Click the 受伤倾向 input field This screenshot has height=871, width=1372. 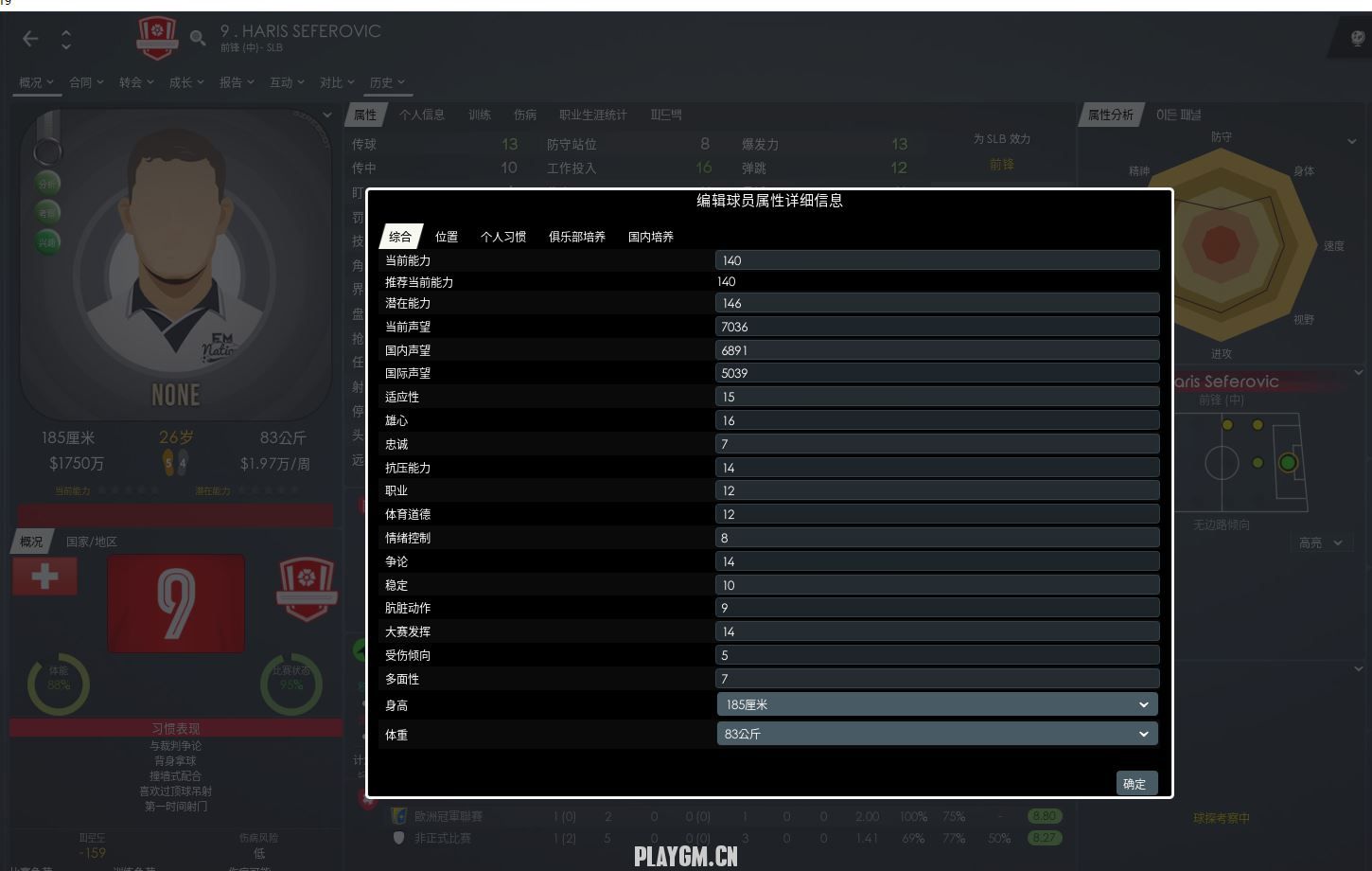(x=938, y=655)
